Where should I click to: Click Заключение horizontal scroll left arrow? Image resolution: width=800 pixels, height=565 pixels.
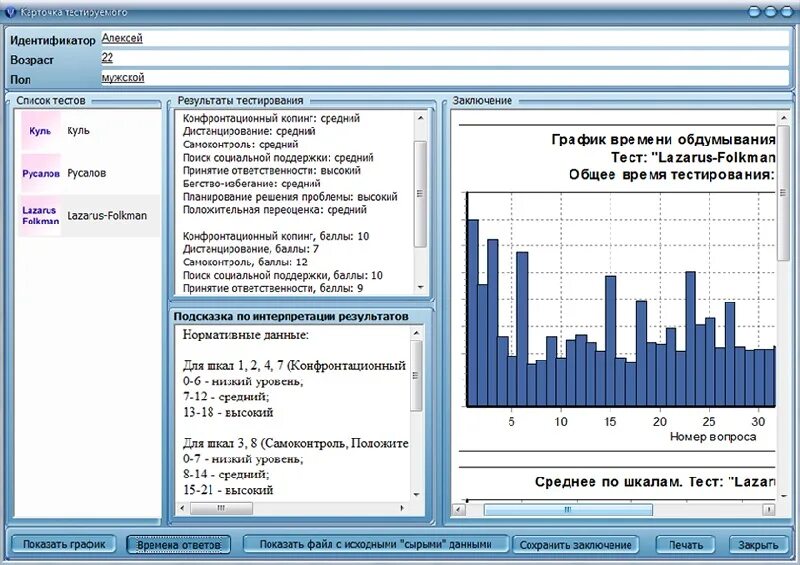click(459, 509)
